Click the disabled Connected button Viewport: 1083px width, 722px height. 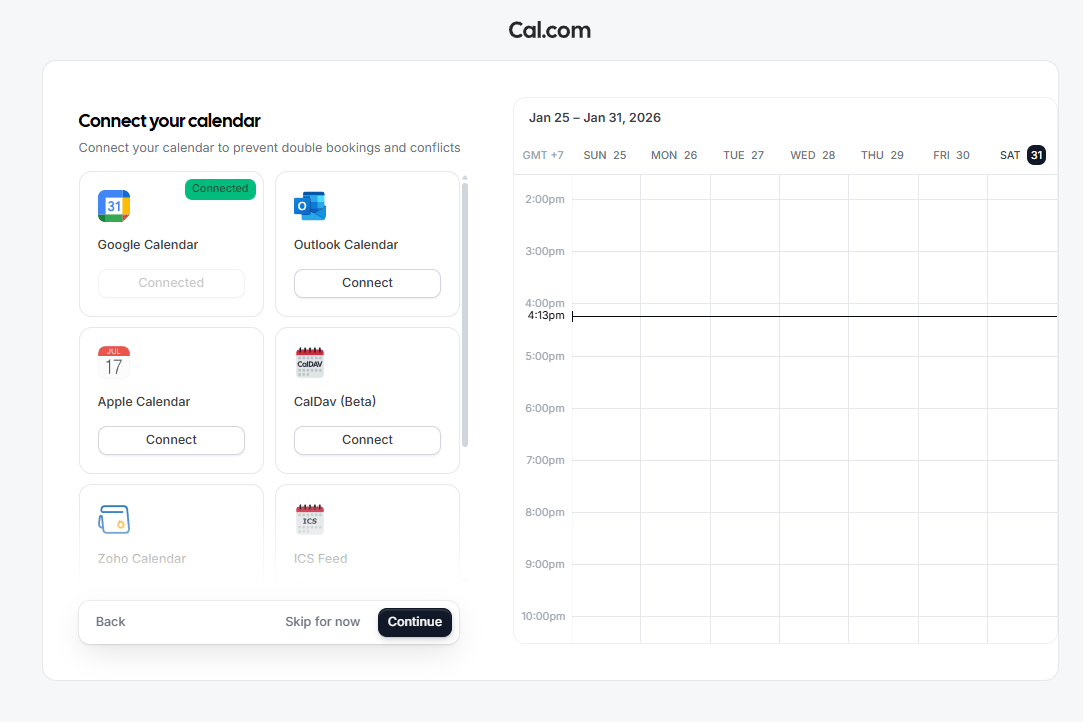(171, 283)
